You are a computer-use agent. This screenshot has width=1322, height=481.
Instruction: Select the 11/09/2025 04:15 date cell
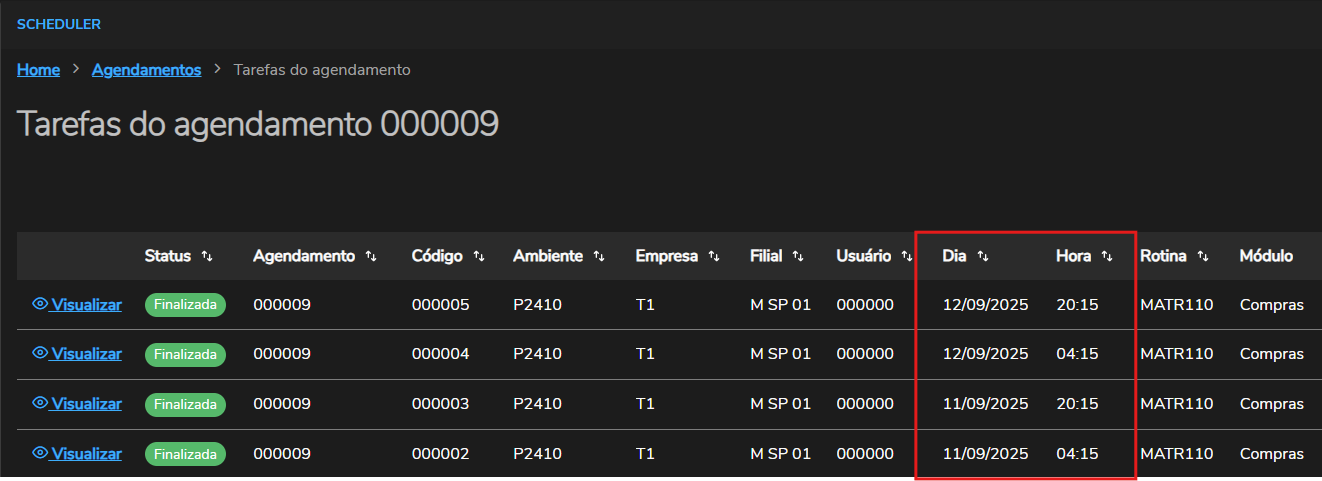(x=985, y=454)
